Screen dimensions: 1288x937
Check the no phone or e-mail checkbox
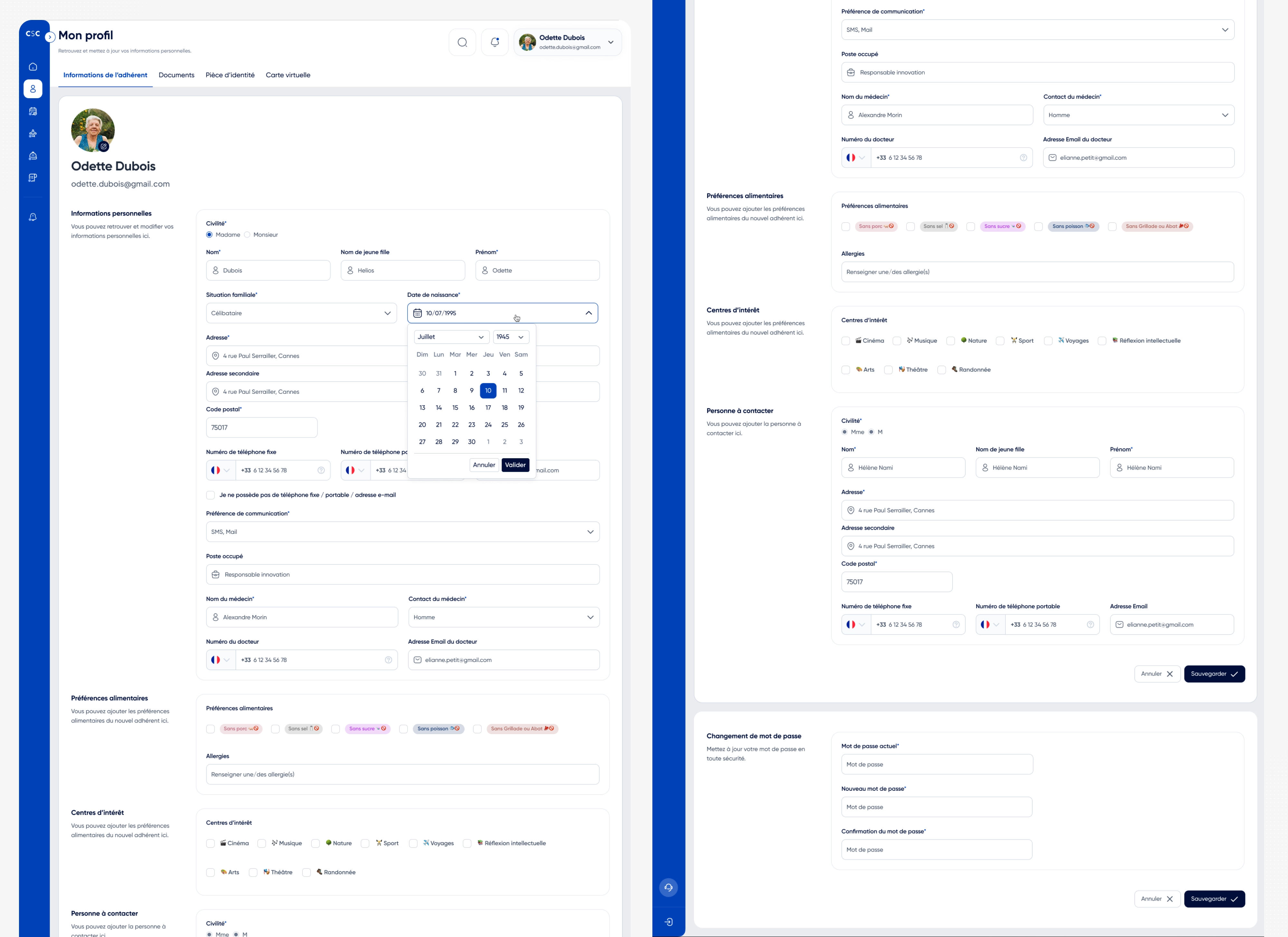pos(211,495)
